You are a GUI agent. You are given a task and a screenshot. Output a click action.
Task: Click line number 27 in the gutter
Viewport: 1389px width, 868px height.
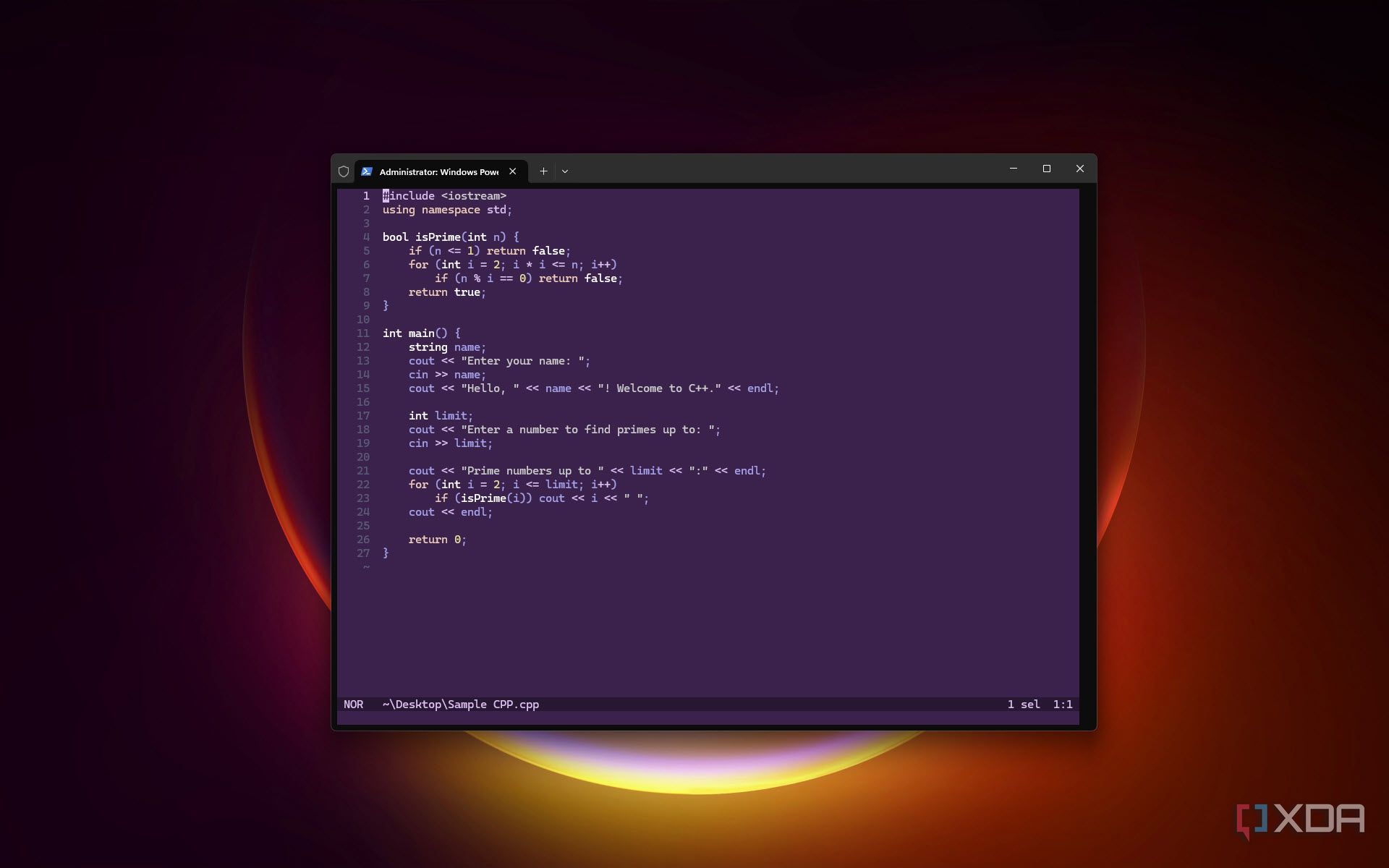363,553
